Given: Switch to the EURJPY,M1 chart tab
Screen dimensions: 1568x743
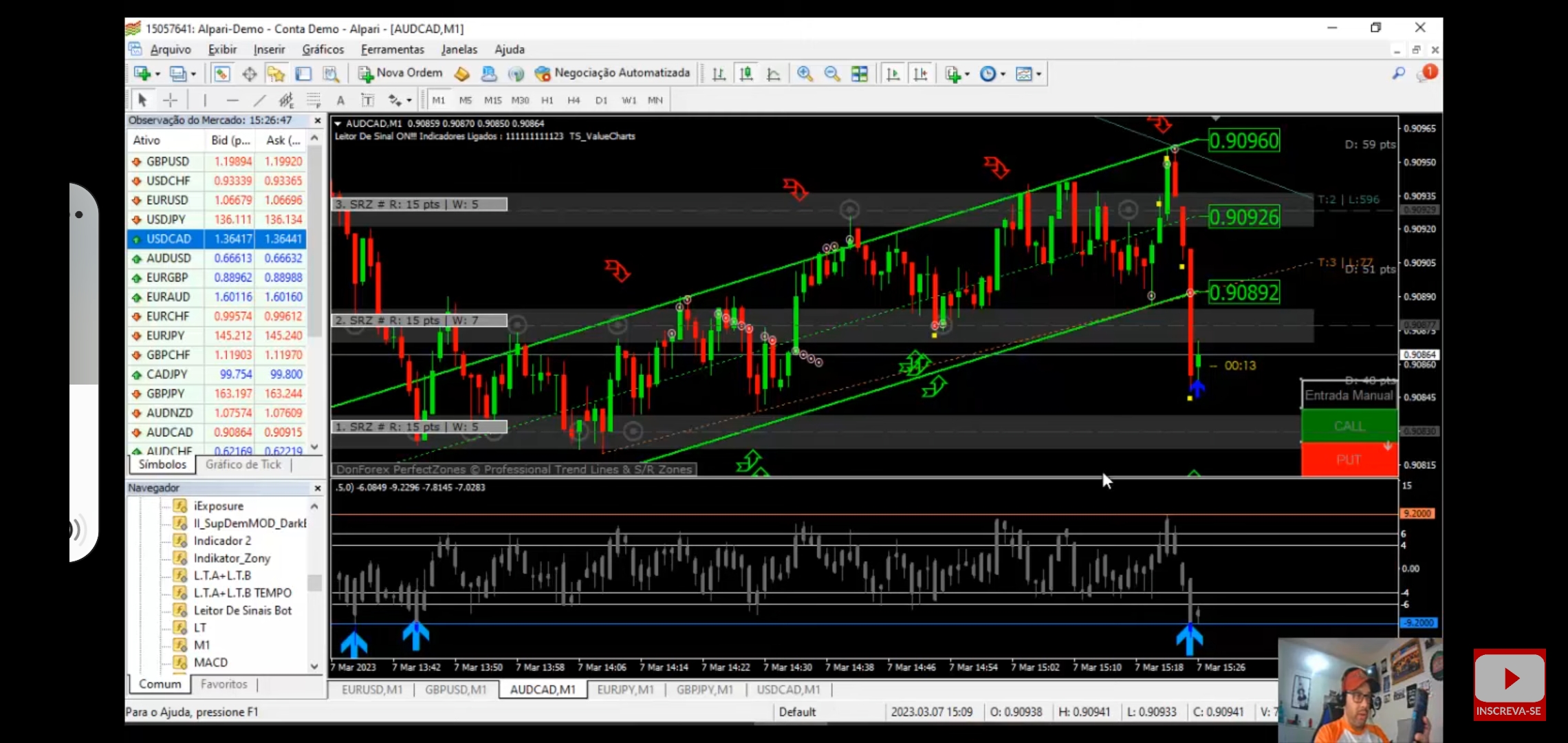Looking at the screenshot, I should pyautogui.click(x=625, y=689).
